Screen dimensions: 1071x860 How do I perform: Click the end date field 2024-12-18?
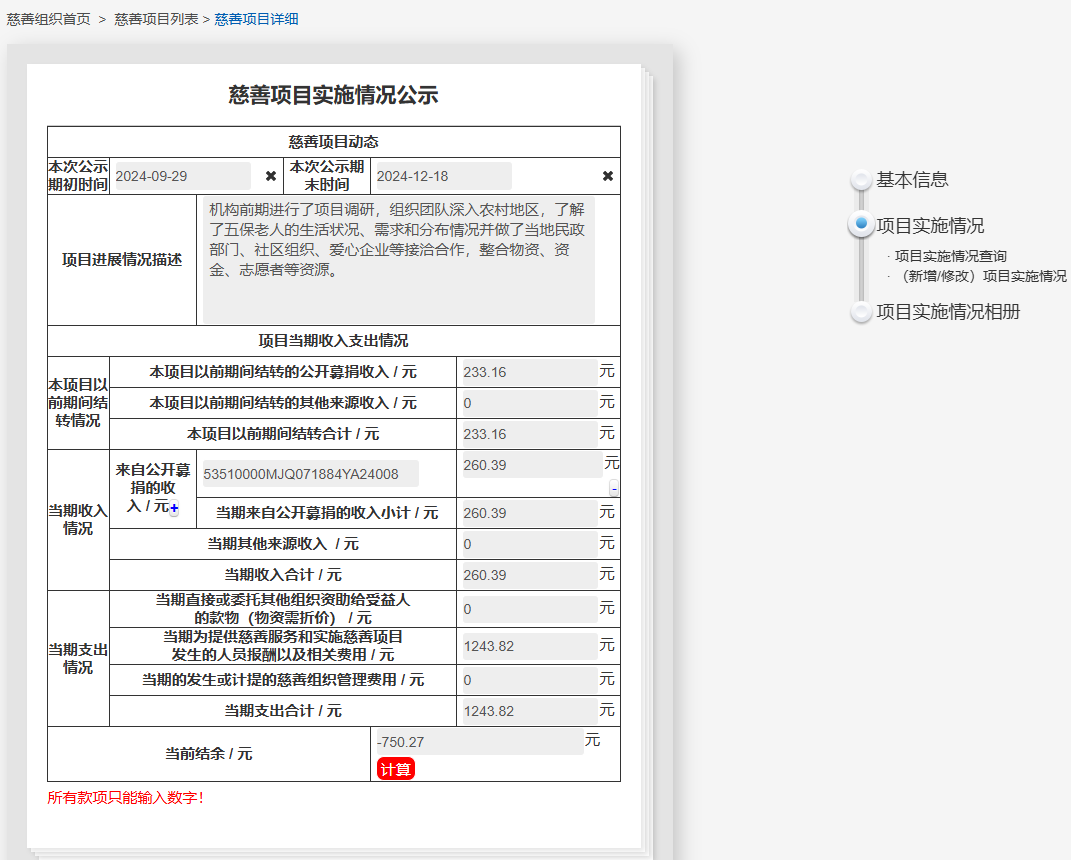[441, 176]
